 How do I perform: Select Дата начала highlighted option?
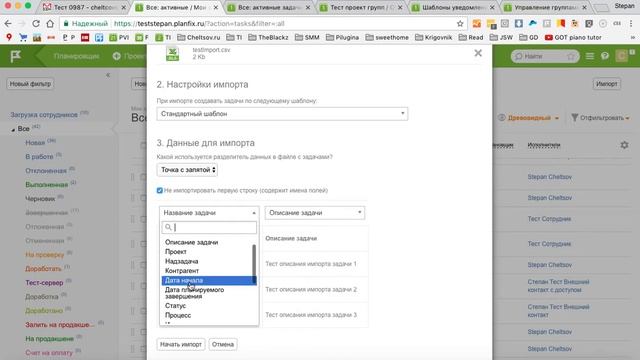point(209,280)
